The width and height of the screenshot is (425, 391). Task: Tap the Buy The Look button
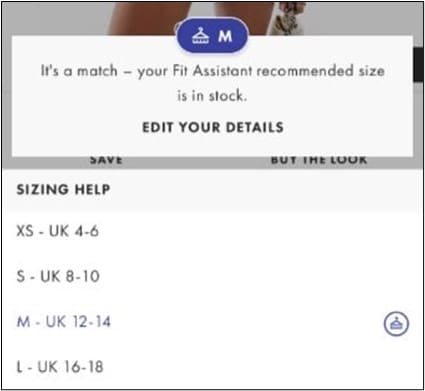point(319,160)
